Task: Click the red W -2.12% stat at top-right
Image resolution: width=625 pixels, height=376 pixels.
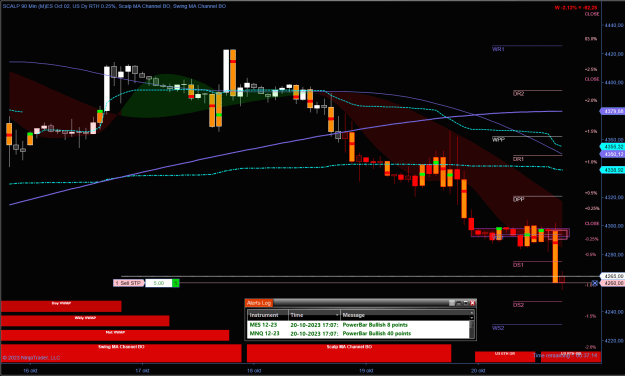Action: 576,8
